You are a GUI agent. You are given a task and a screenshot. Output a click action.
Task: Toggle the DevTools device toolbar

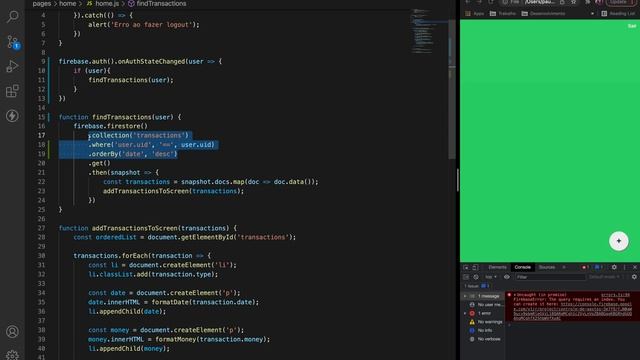475,267
